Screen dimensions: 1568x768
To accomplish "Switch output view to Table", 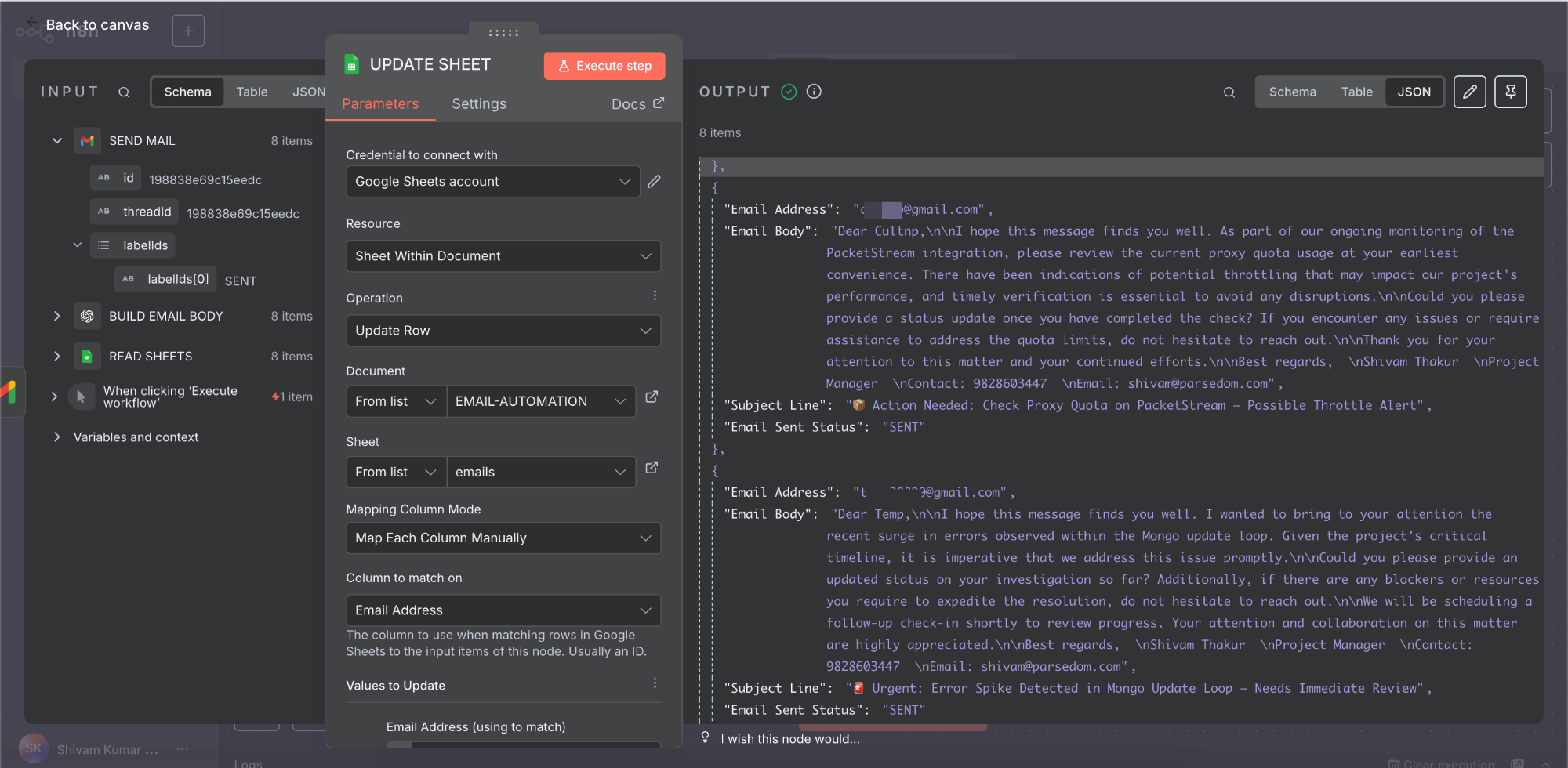I will tap(1356, 92).
